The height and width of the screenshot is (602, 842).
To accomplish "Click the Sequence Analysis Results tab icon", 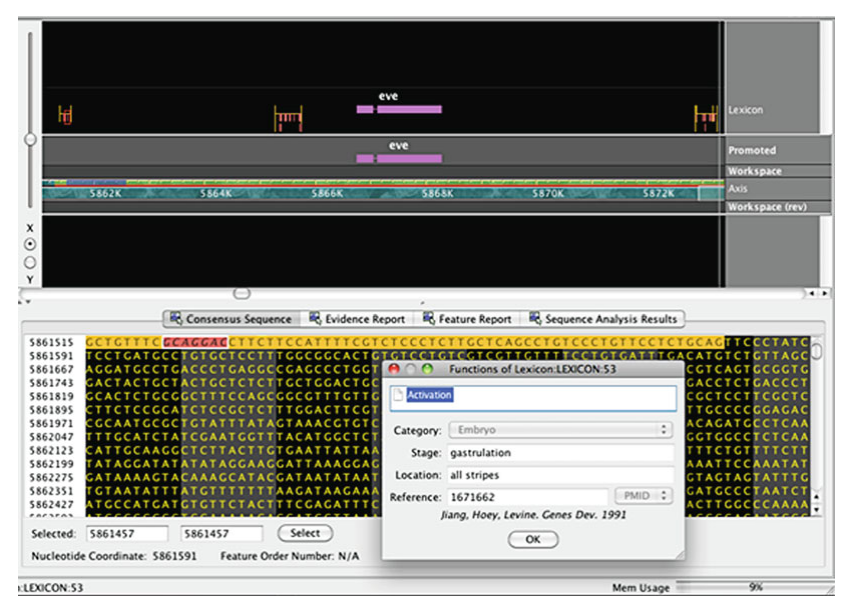I will 535,318.
